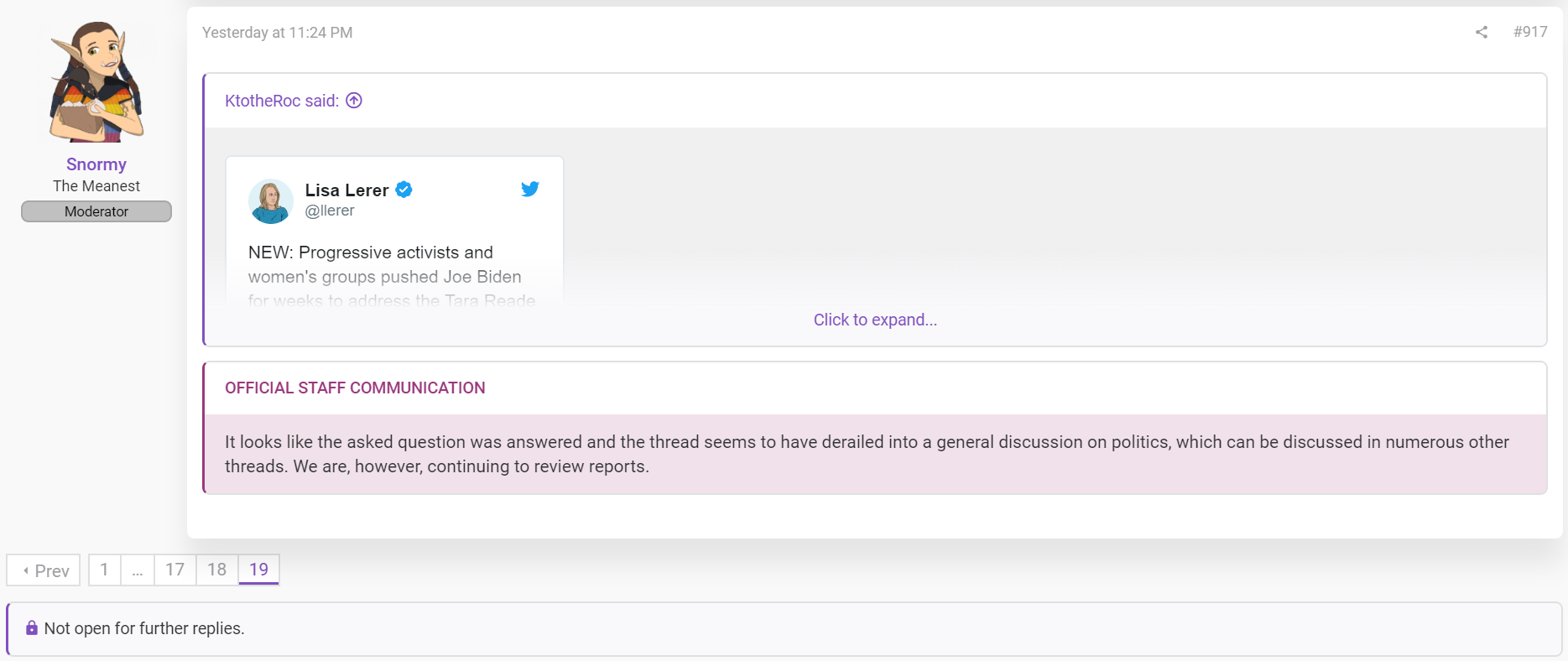Open Snormy's user profile
Screen dimensions: 1568x661
click(96, 164)
